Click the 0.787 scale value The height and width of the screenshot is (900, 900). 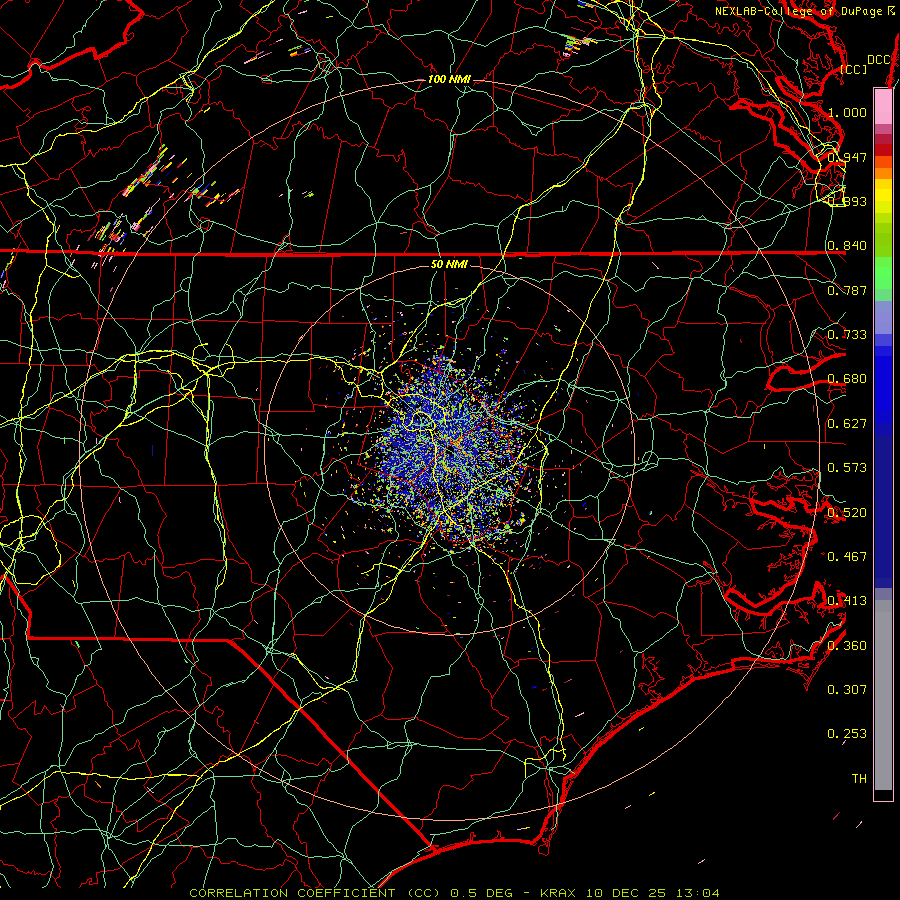coord(847,290)
